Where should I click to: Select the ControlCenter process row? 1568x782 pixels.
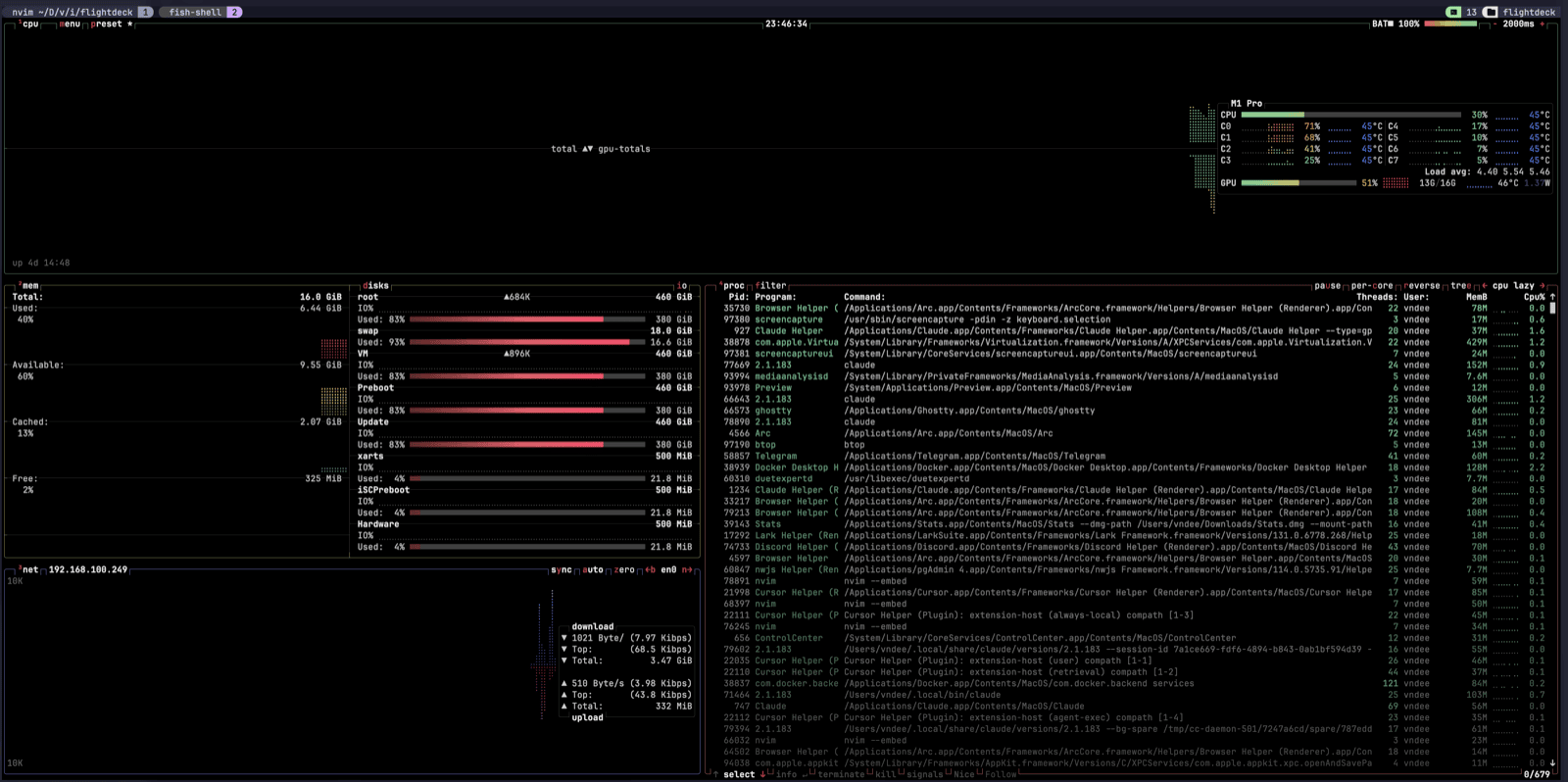point(1134,638)
